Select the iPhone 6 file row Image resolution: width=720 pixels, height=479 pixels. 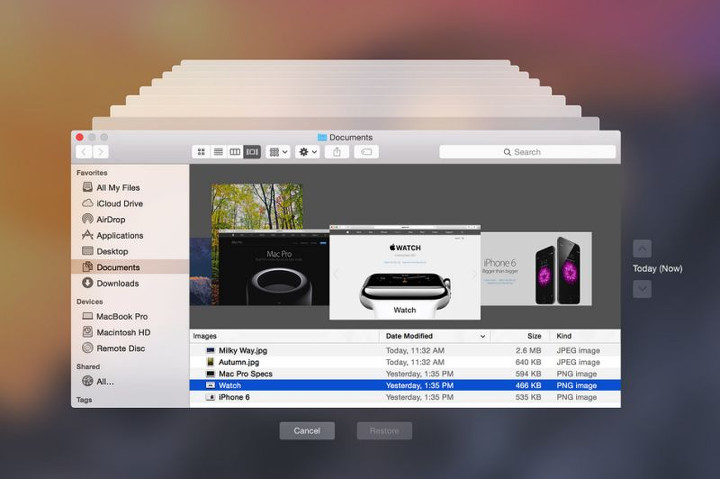(x=405, y=397)
